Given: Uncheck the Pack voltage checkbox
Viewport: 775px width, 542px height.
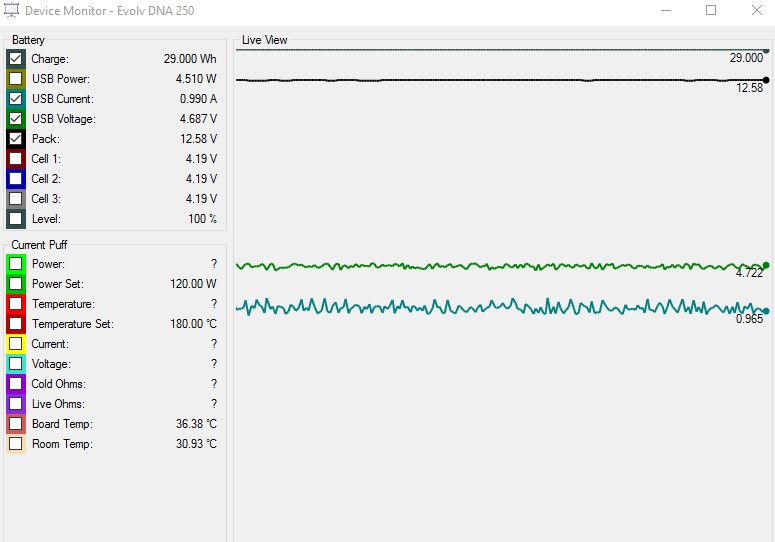Looking at the screenshot, I should [16, 139].
